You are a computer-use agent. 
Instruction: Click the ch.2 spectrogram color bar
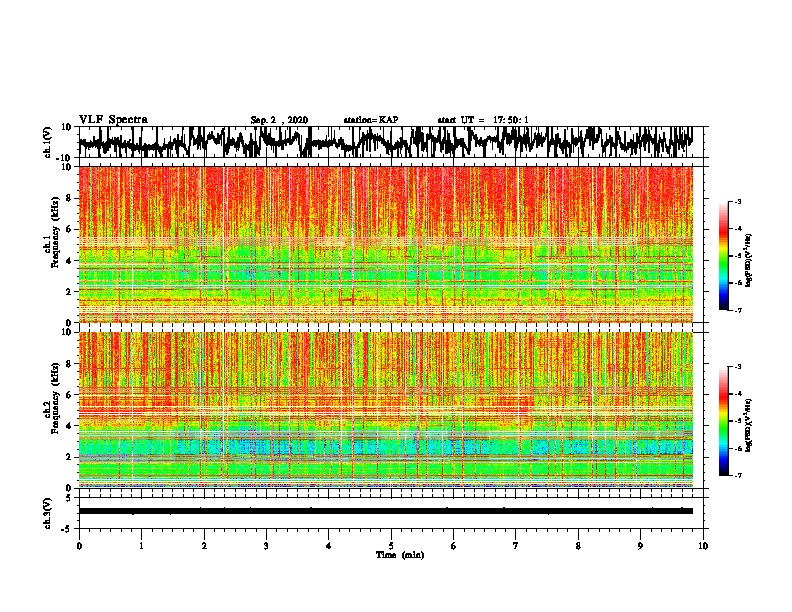(724, 421)
